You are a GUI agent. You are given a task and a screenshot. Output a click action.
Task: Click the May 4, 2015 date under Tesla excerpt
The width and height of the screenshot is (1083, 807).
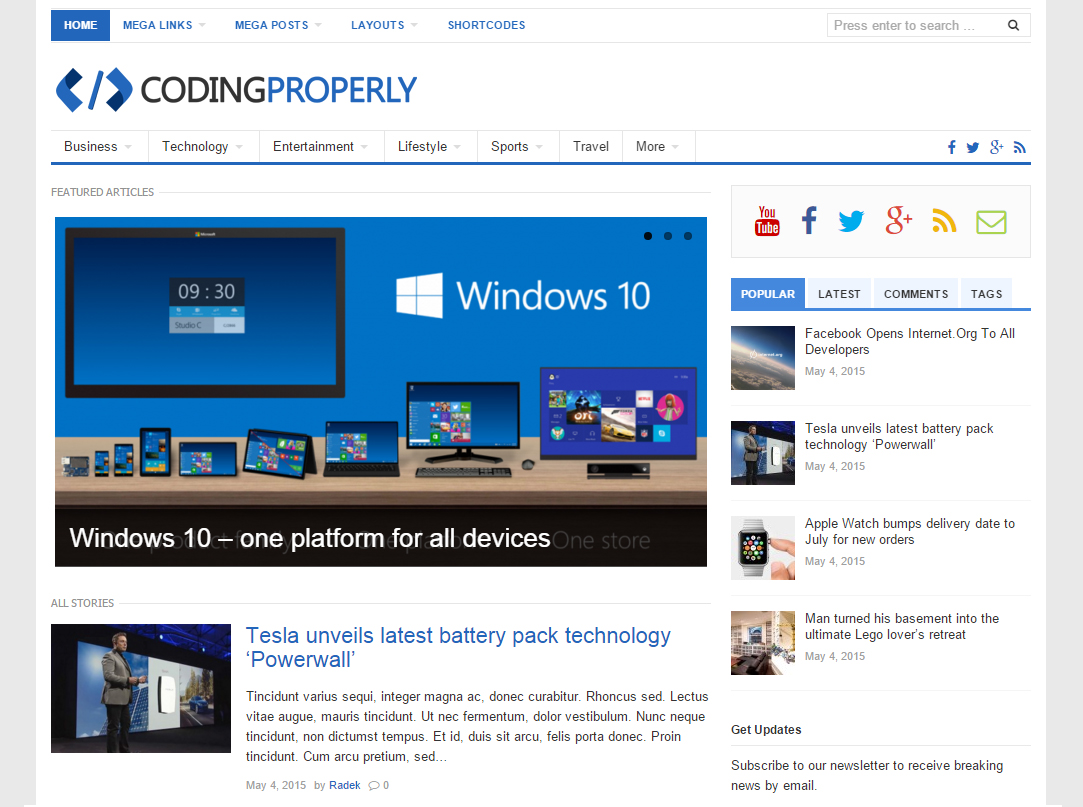(276, 785)
